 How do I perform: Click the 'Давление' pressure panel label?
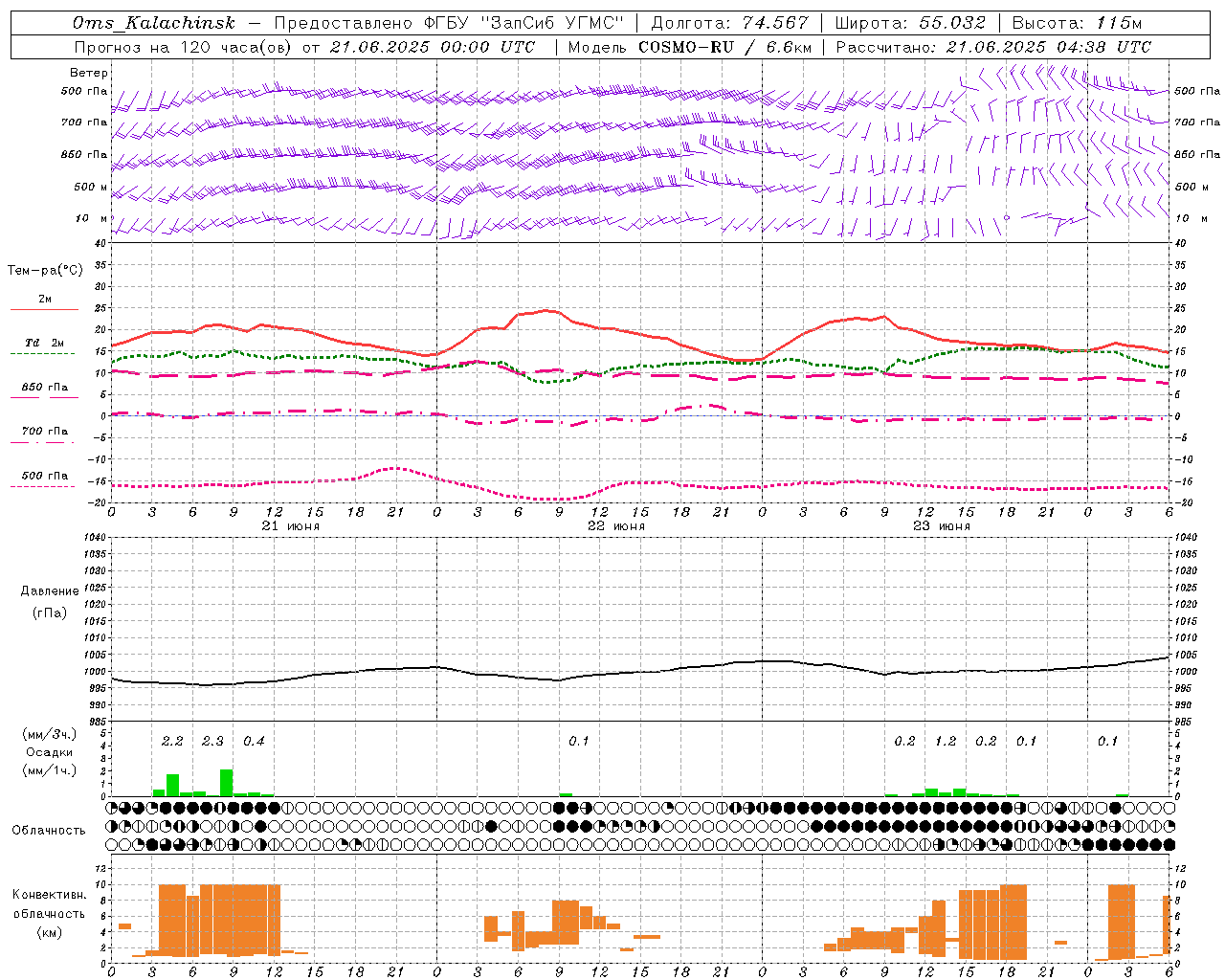(50, 591)
